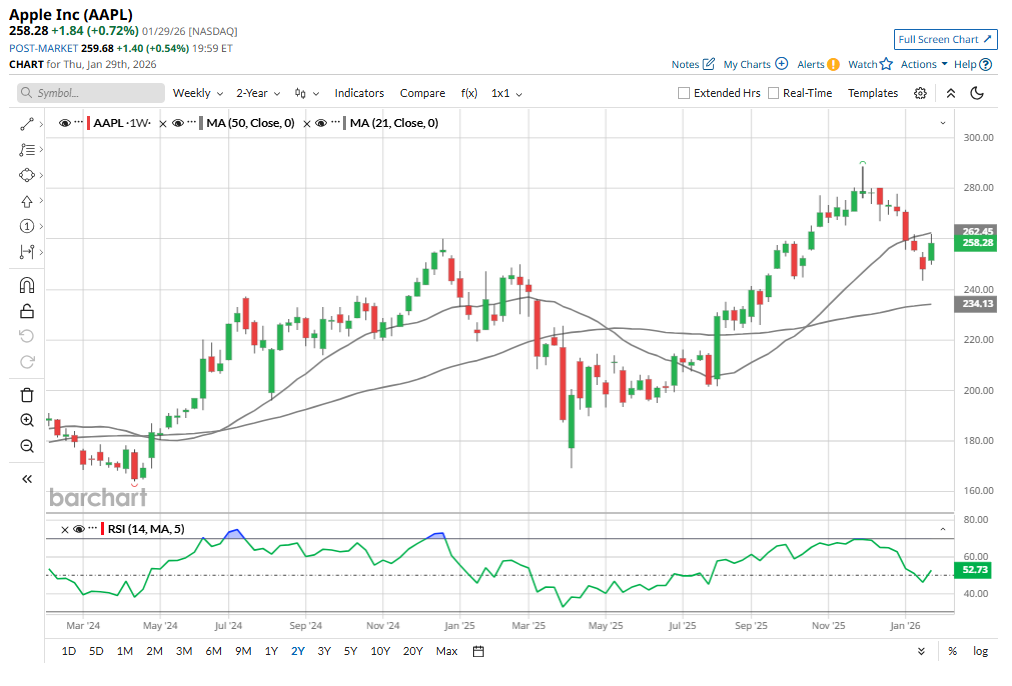1012x686 pixels.
Task: Enable the Real-Time checkbox
Action: click(x=772, y=93)
